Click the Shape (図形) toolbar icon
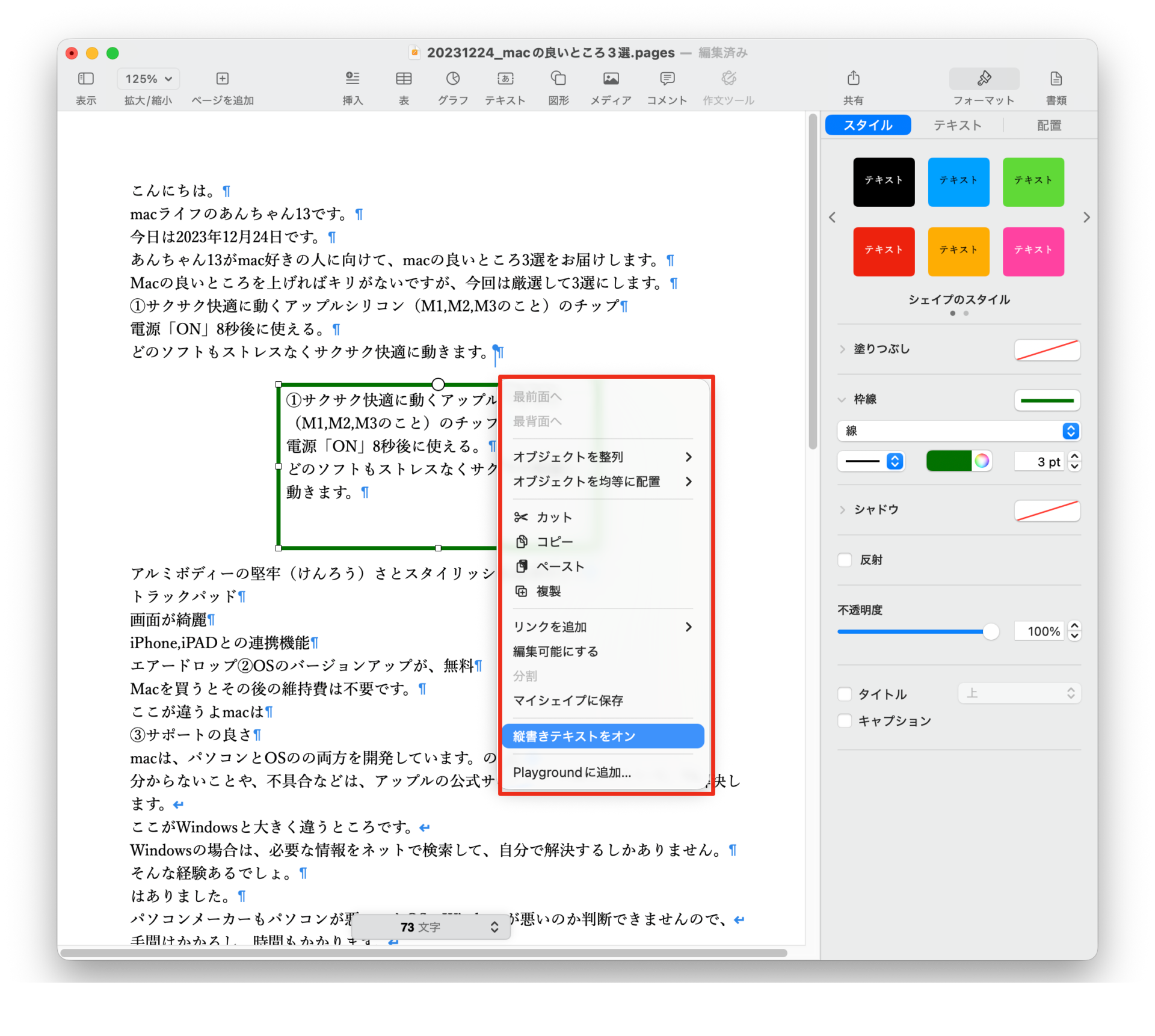 (x=558, y=79)
